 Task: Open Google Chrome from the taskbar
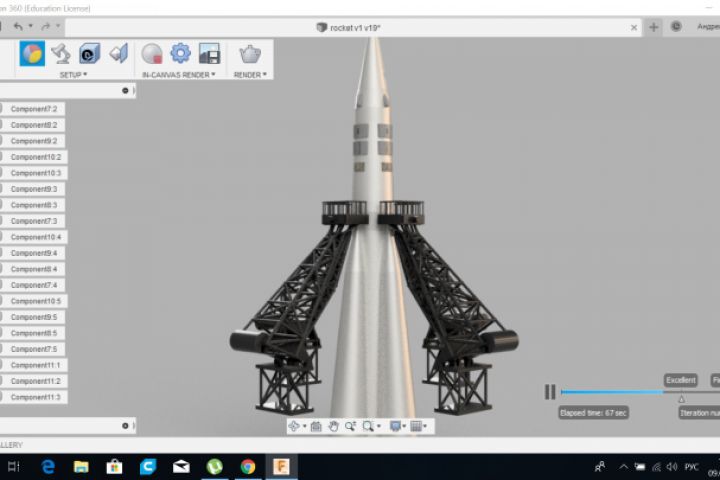(x=248, y=467)
